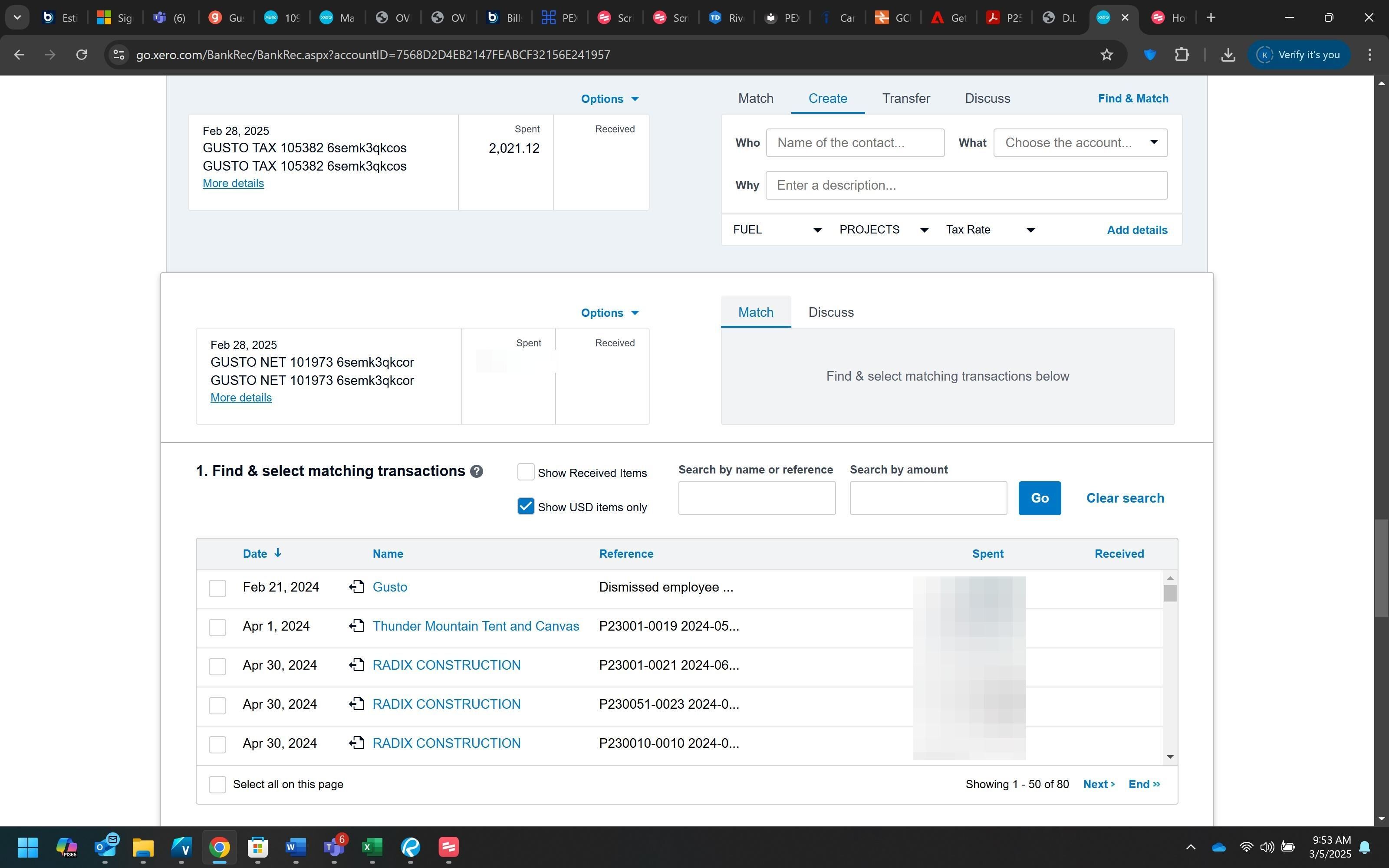This screenshot has width=1389, height=868.
Task: Open Chrome downloads icon
Action: pyautogui.click(x=1228, y=55)
